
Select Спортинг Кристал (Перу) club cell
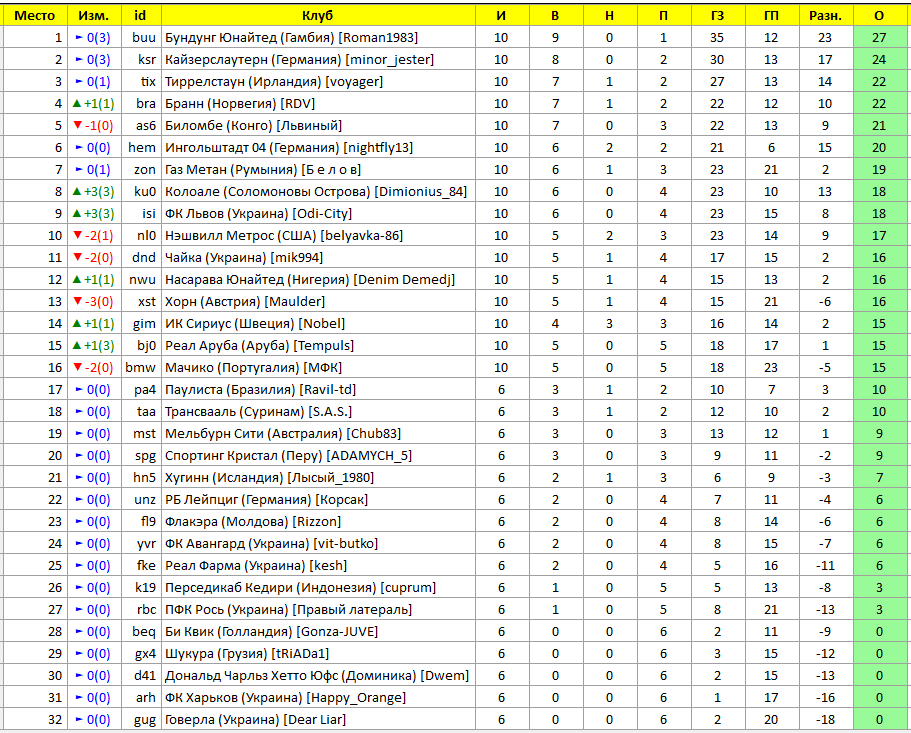(318, 456)
